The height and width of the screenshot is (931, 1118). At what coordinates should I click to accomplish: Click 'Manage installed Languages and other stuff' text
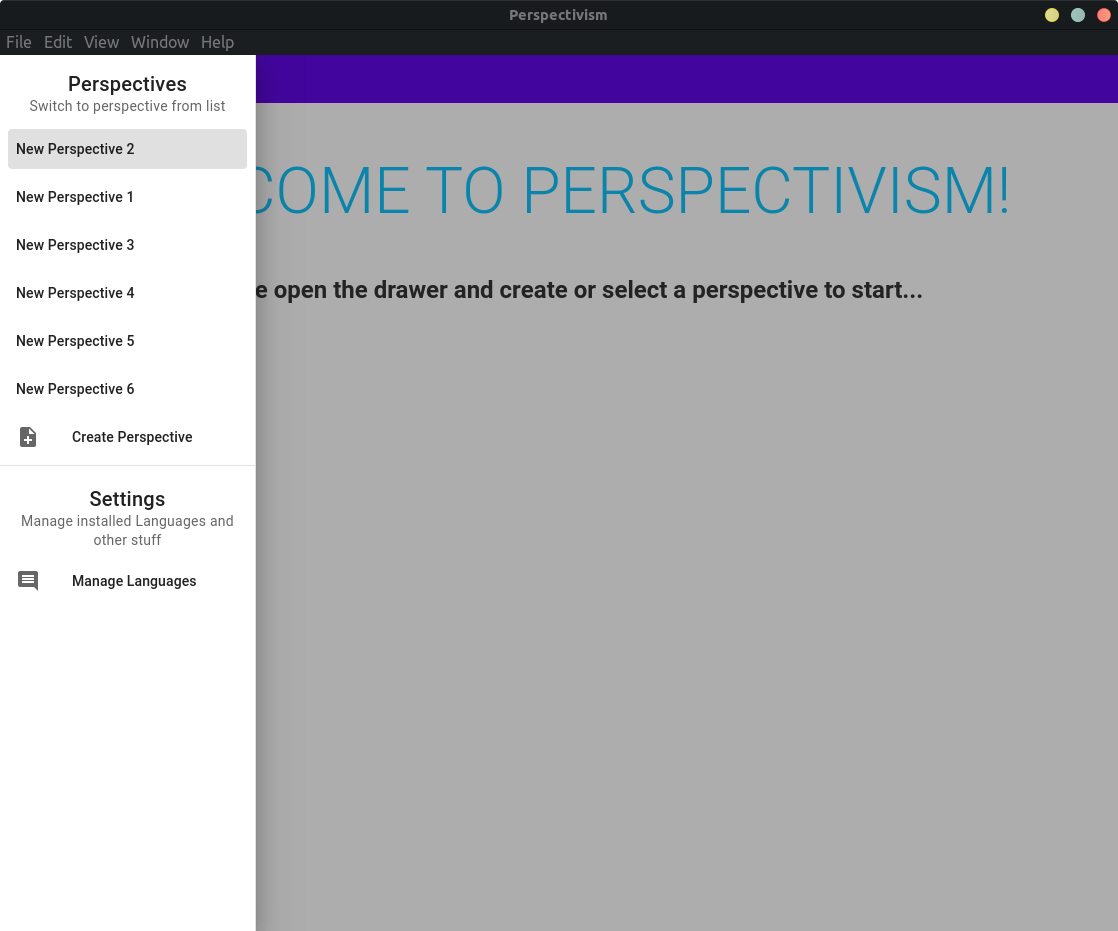tap(128, 530)
